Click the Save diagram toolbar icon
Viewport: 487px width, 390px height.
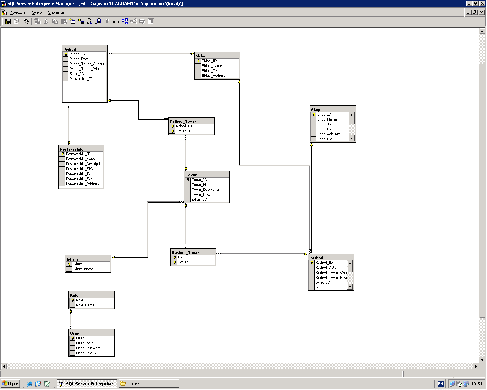pos(7,21)
